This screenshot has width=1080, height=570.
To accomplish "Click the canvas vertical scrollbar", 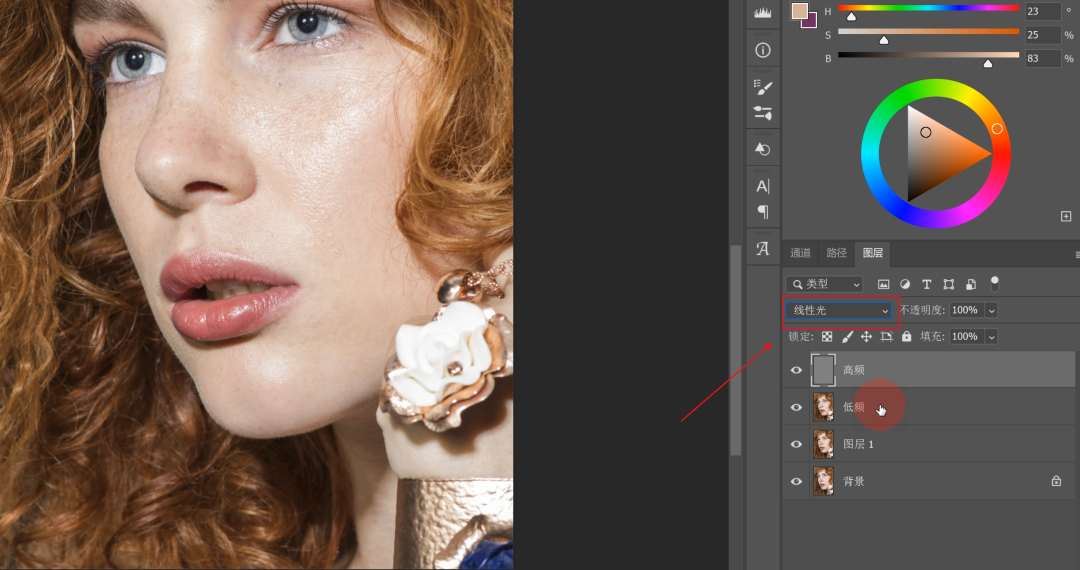I will click(x=736, y=350).
